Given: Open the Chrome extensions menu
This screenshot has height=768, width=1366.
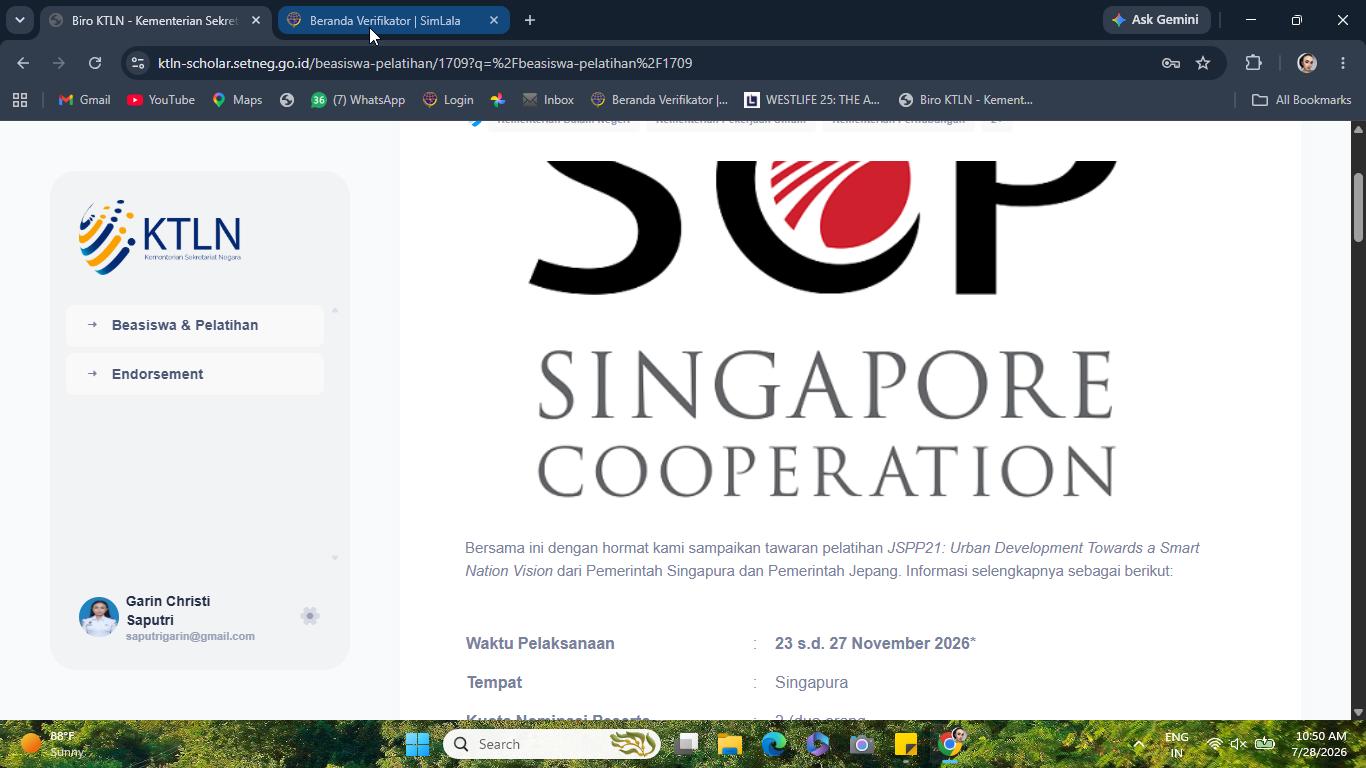Looking at the screenshot, I should click(1253, 63).
